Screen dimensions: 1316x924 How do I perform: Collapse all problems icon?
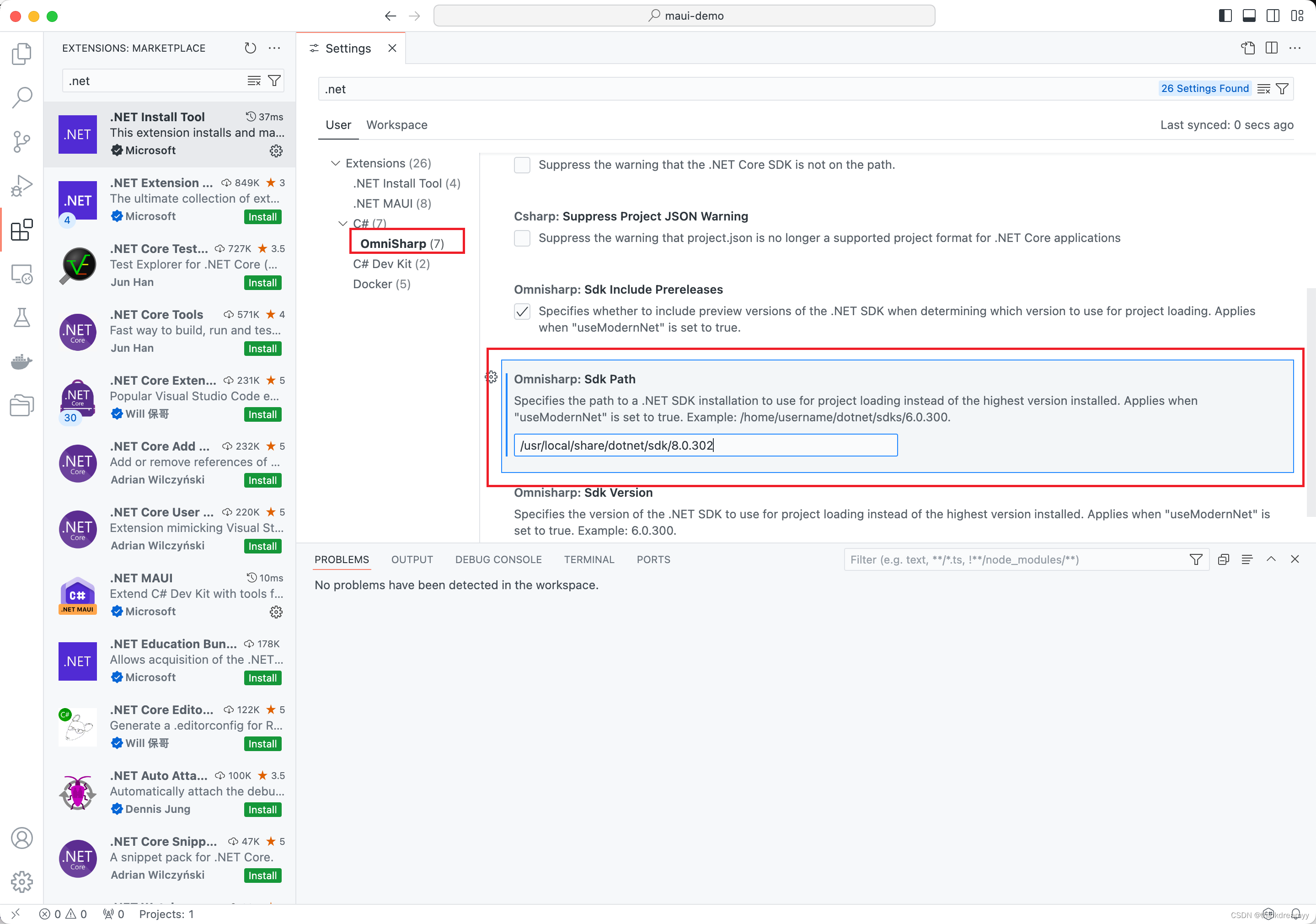pyautogui.click(x=1224, y=560)
